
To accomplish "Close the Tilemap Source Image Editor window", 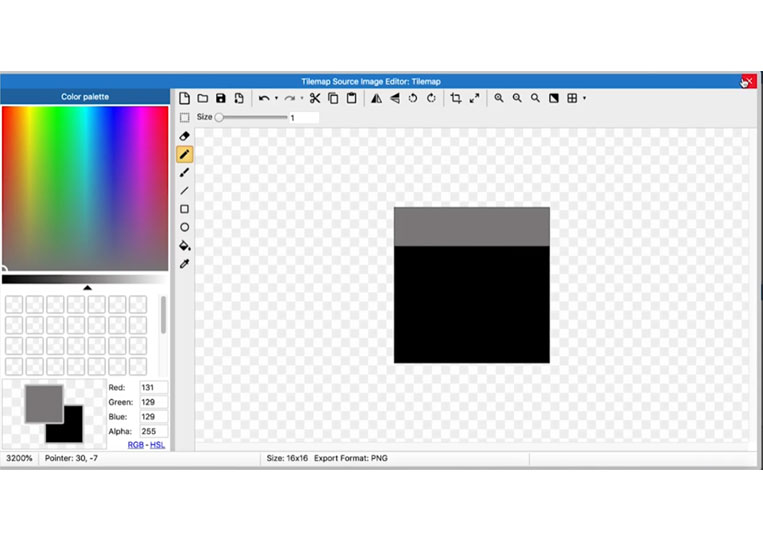I will click(748, 81).
